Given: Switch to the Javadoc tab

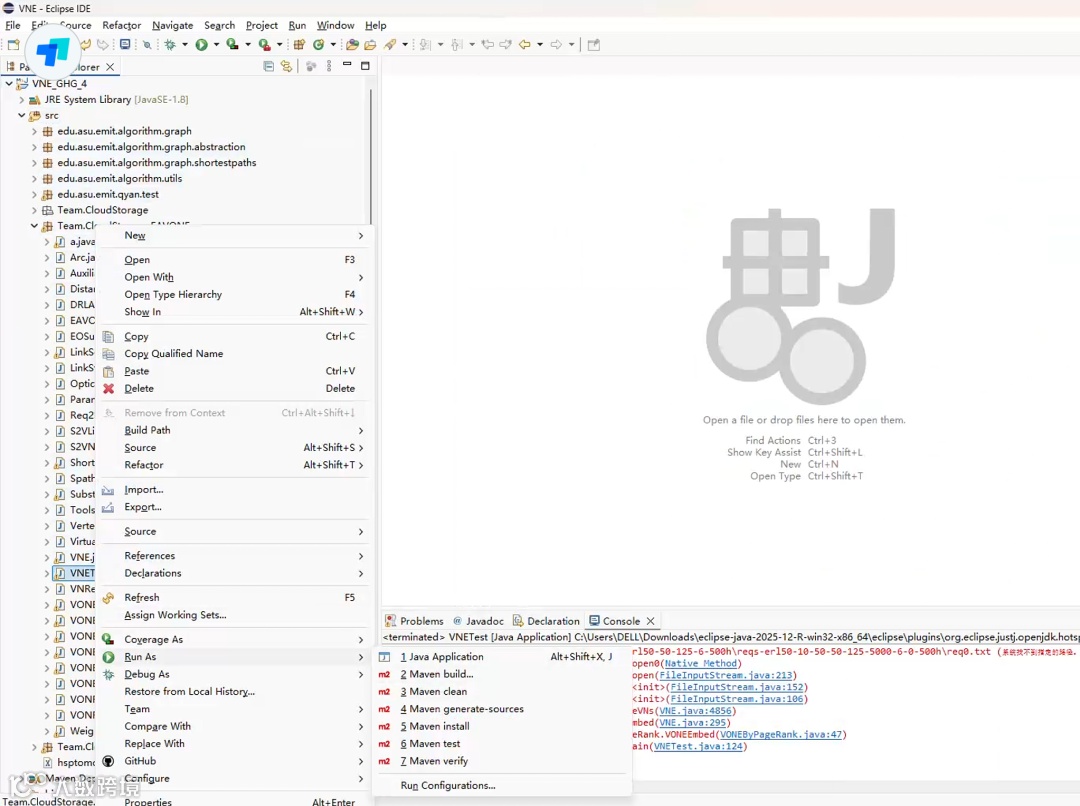Looking at the screenshot, I should point(478,621).
